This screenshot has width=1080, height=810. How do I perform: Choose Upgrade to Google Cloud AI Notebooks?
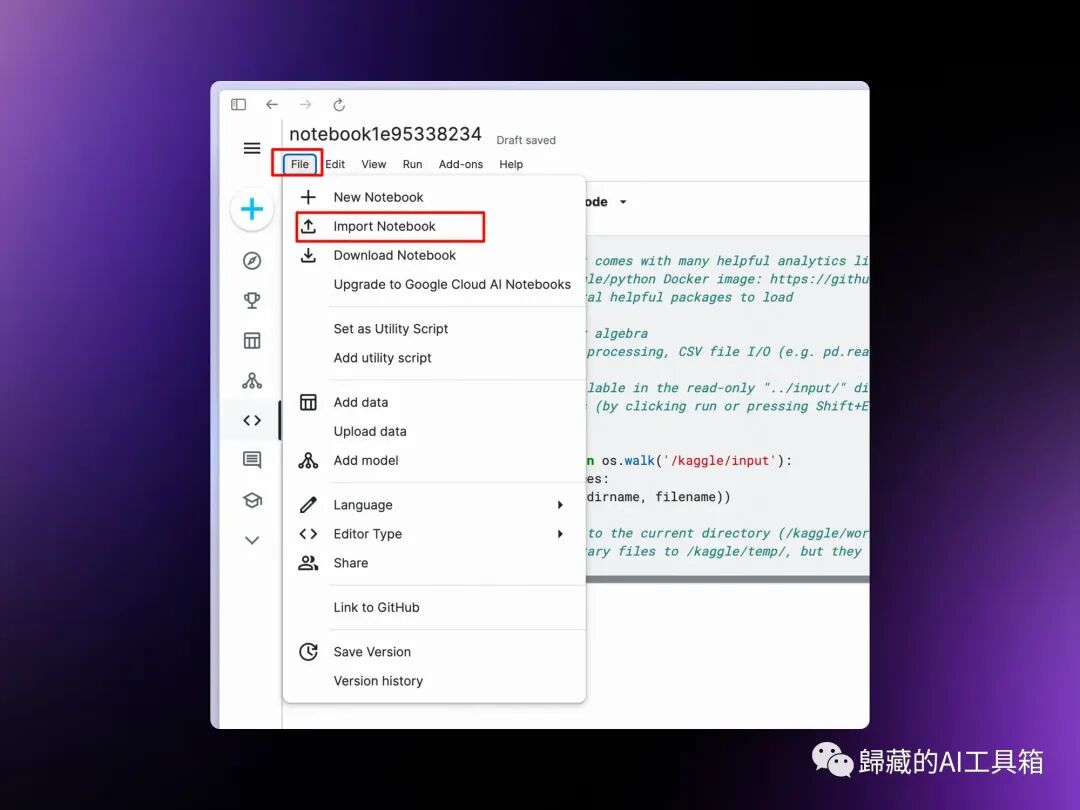point(434,284)
